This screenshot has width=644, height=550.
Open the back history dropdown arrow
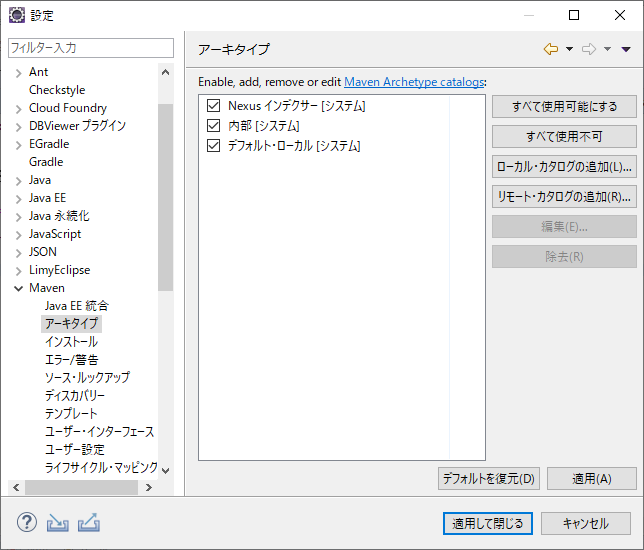[x=569, y=49]
